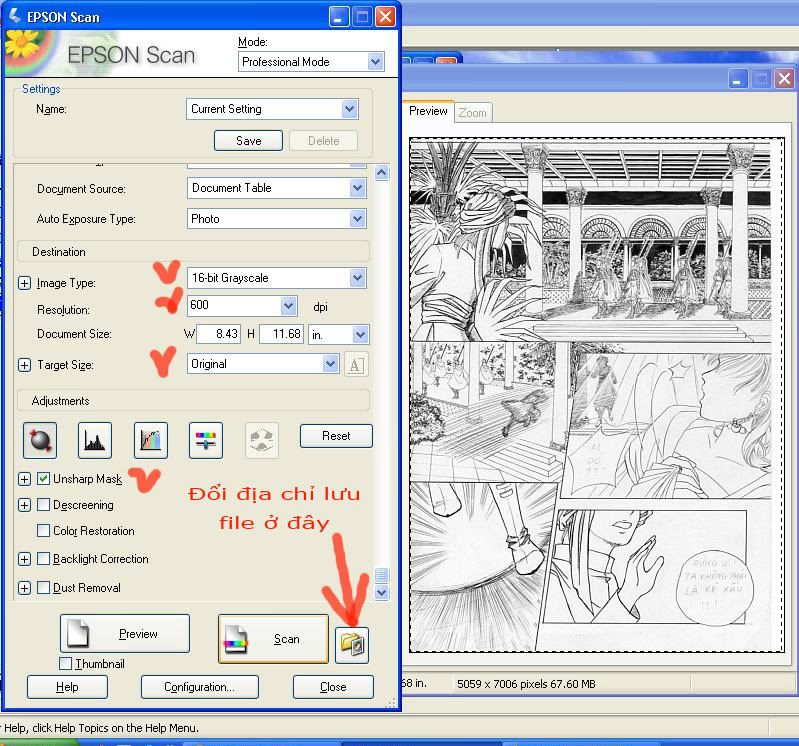Open the document size units dropdown
Image resolution: width=799 pixels, height=746 pixels.
click(x=339, y=335)
